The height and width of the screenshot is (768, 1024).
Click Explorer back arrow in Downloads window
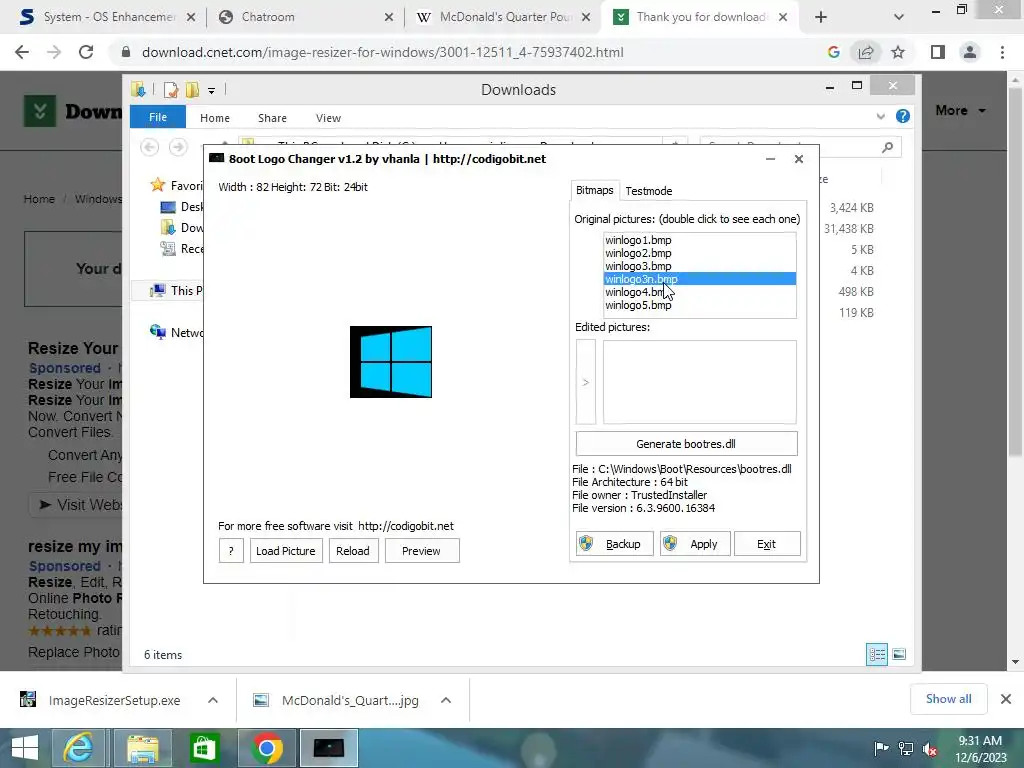(x=150, y=147)
